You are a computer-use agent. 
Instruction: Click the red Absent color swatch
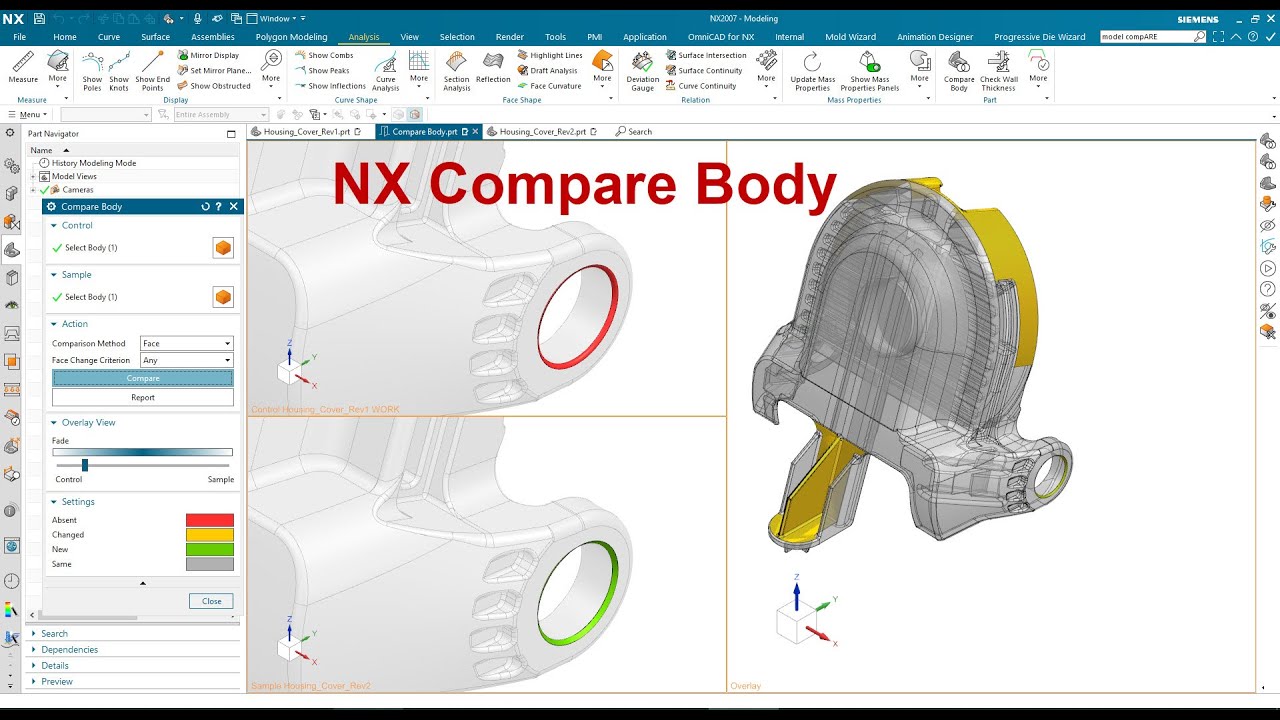coord(210,520)
